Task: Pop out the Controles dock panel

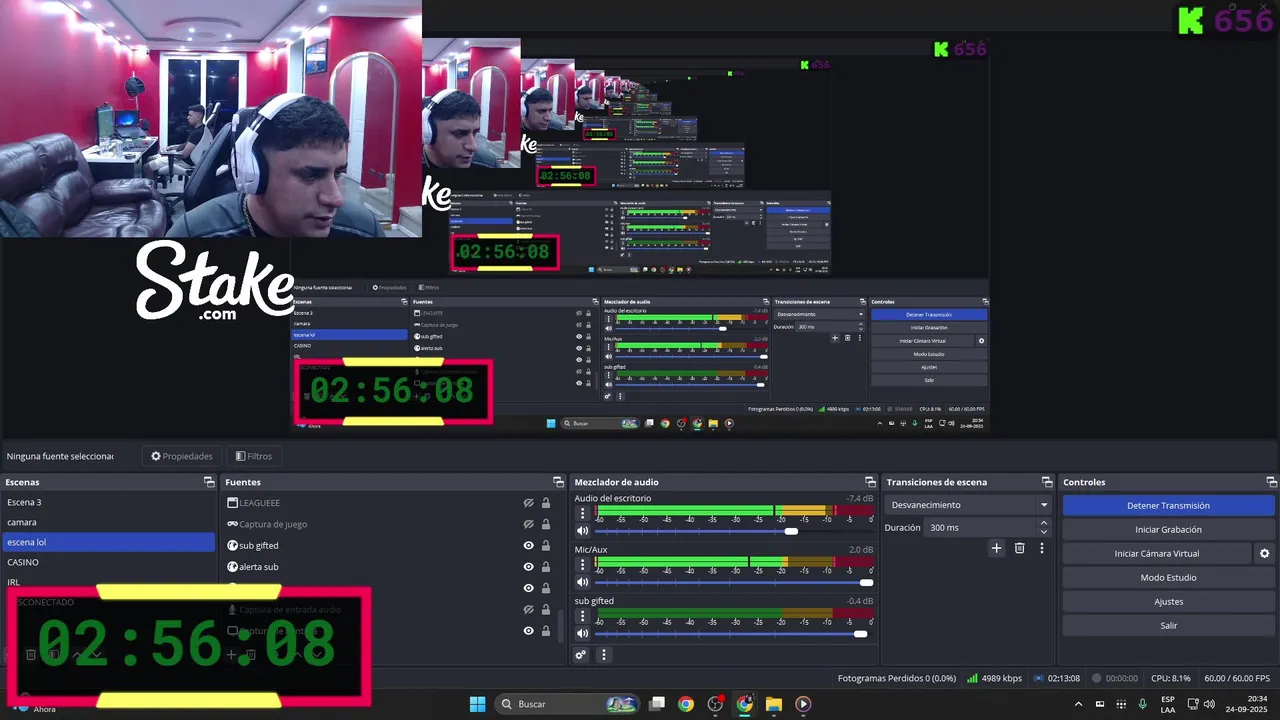Action: coord(1270,482)
